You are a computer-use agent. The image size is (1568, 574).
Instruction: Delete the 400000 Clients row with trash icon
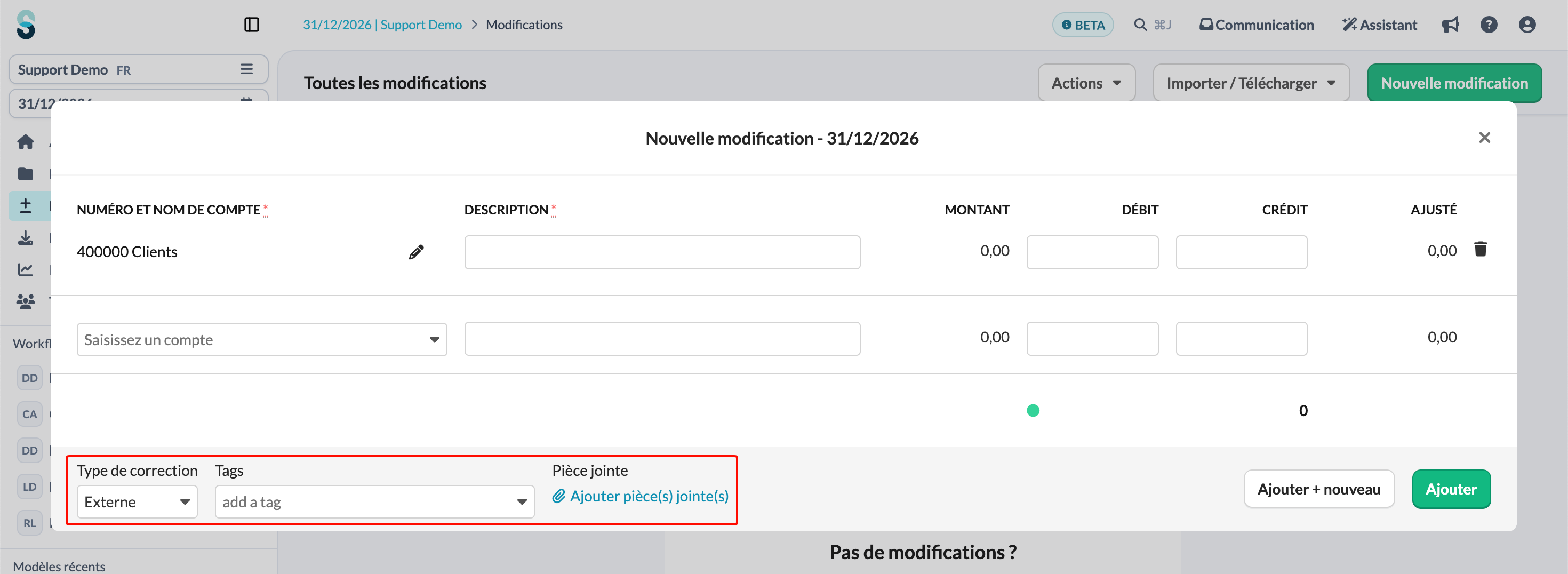pyautogui.click(x=1481, y=249)
